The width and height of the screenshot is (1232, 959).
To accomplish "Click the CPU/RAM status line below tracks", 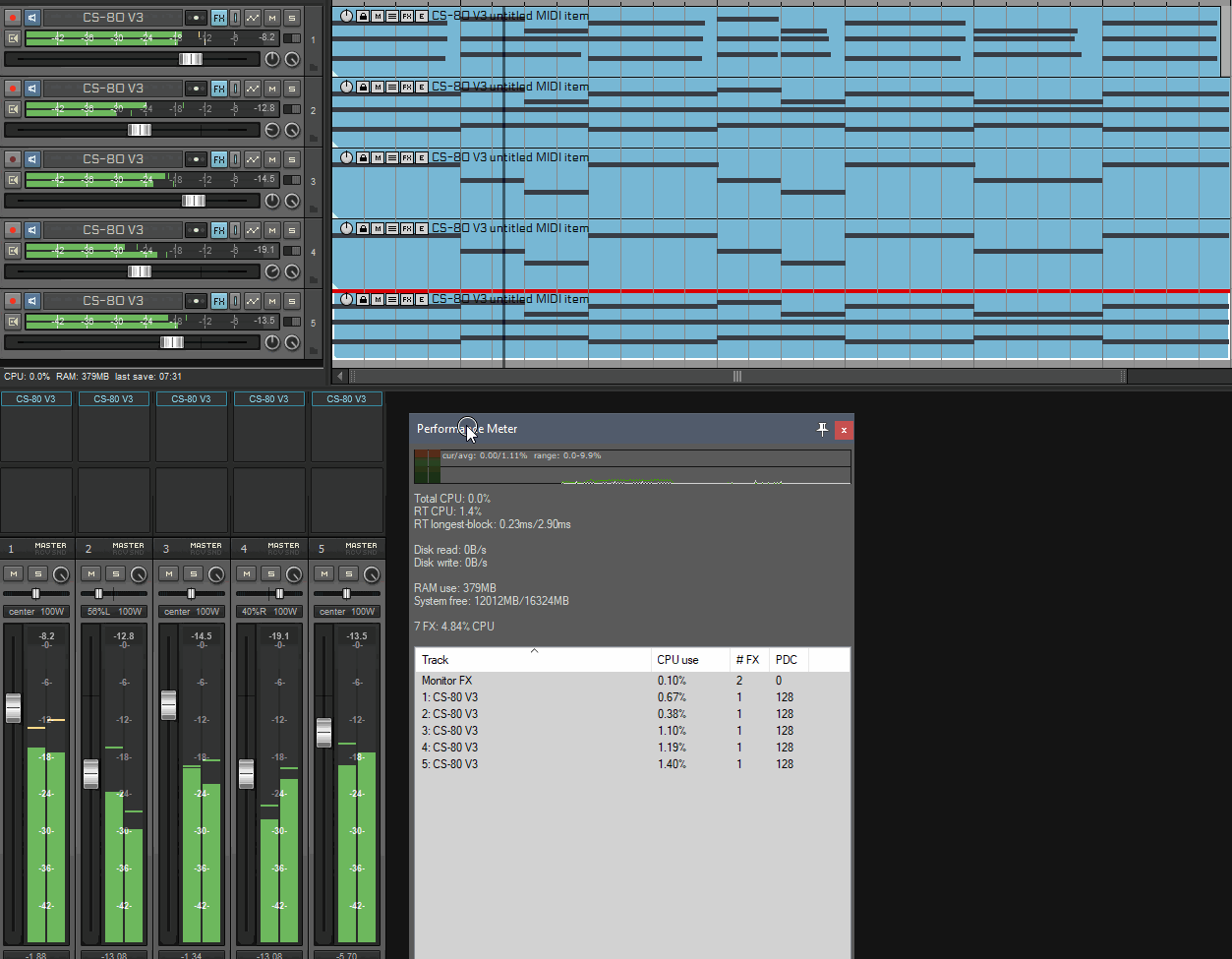I will [x=92, y=377].
